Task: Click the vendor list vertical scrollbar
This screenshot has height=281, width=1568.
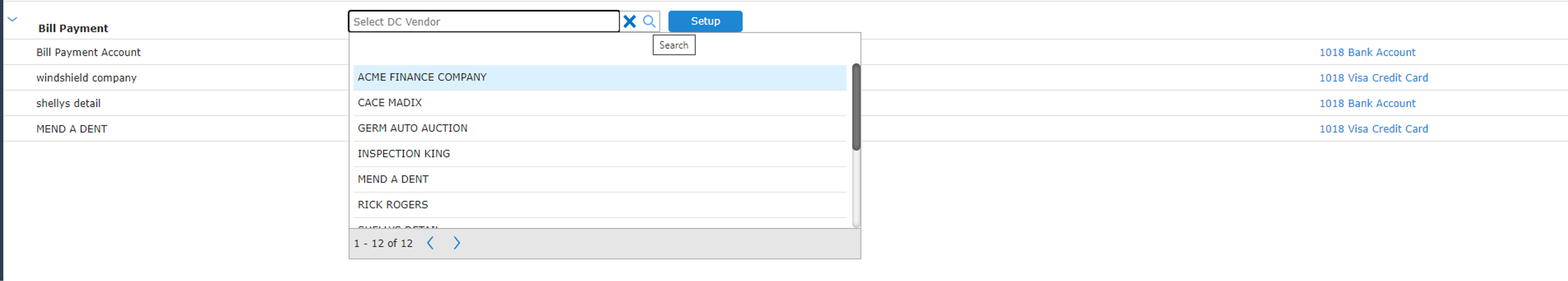Action: [856, 107]
